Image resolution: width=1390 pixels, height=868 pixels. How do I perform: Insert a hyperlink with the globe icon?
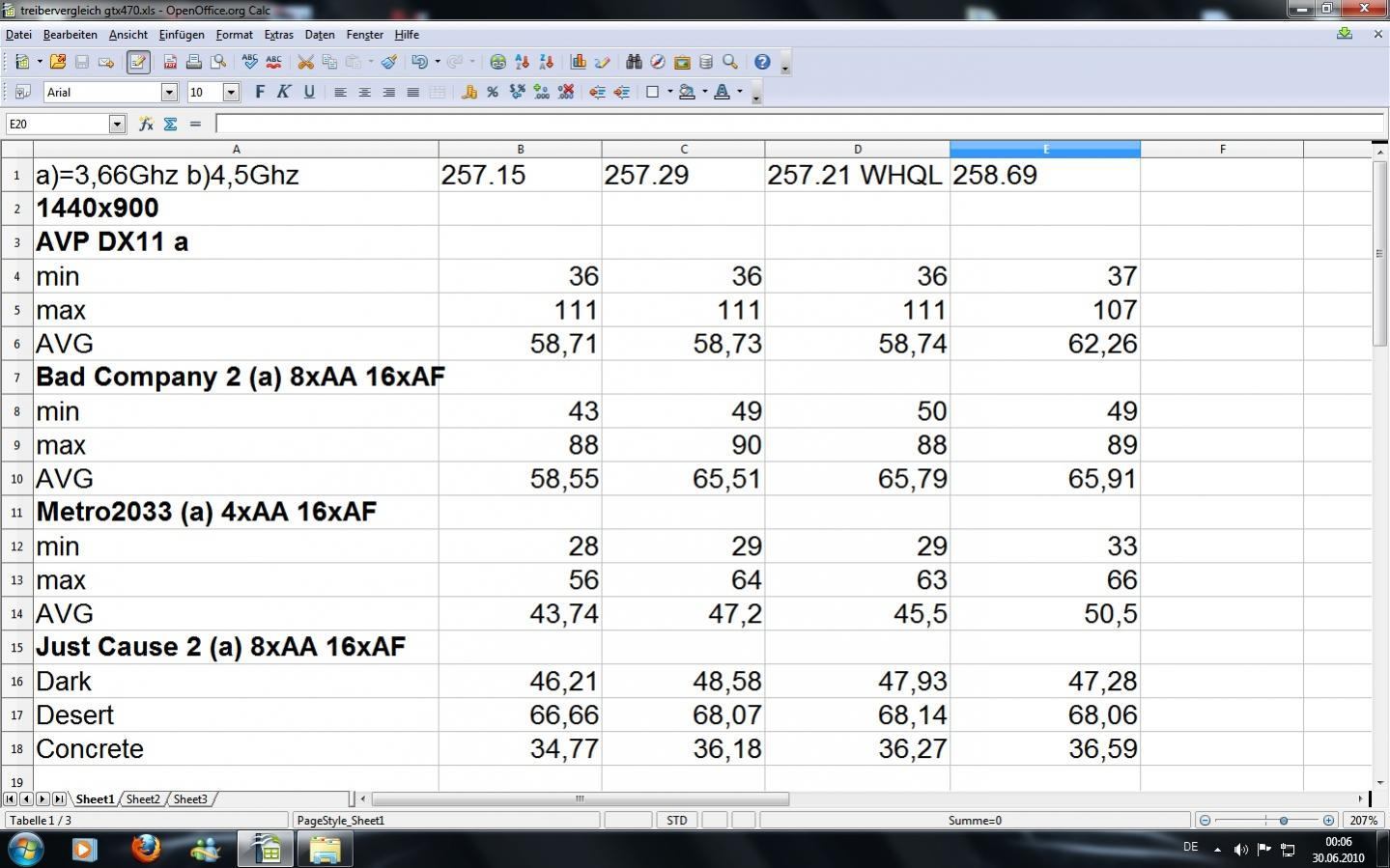(497, 62)
